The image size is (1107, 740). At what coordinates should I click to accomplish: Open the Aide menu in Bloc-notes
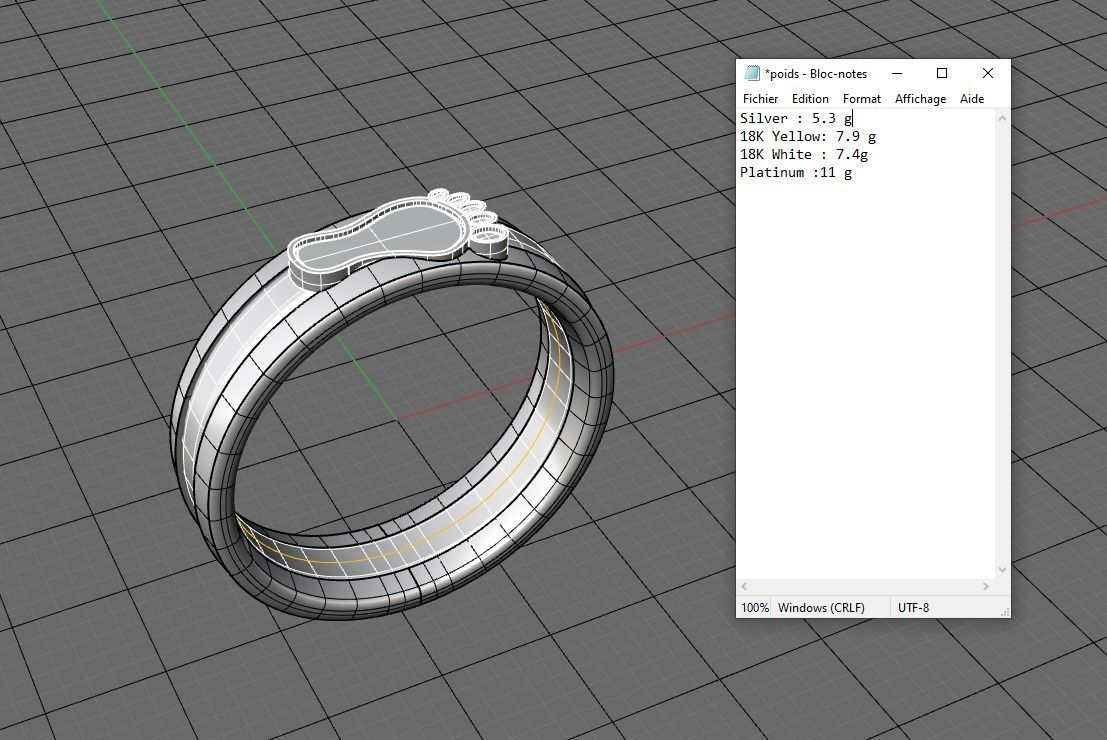point(971,99)
